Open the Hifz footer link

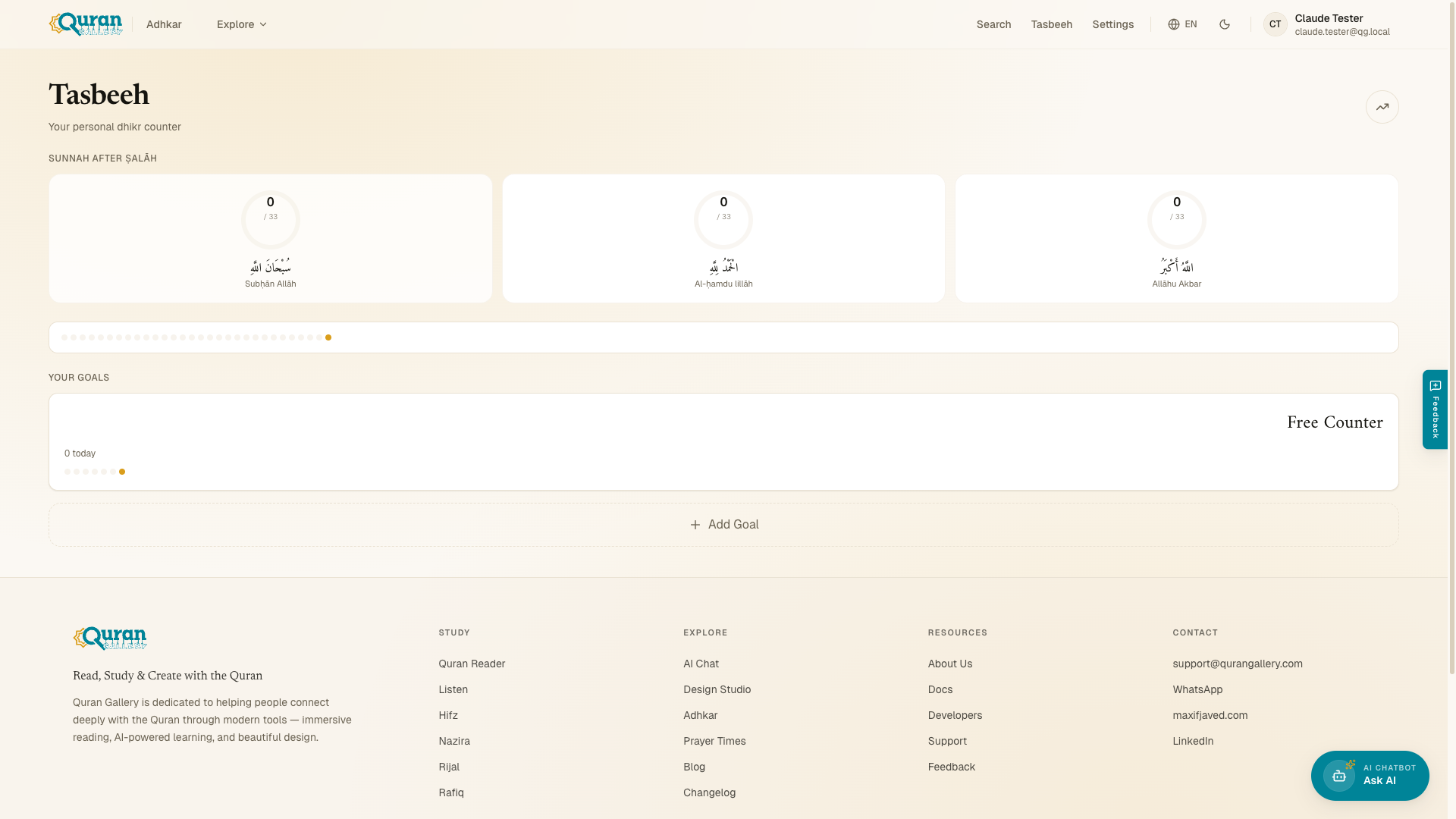448,715
